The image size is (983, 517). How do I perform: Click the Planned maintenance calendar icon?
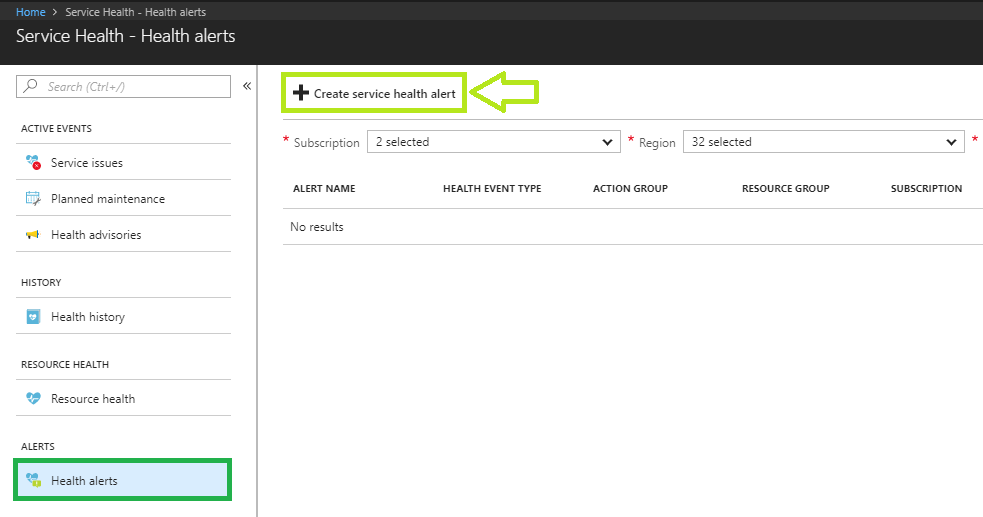pos(33,199)
